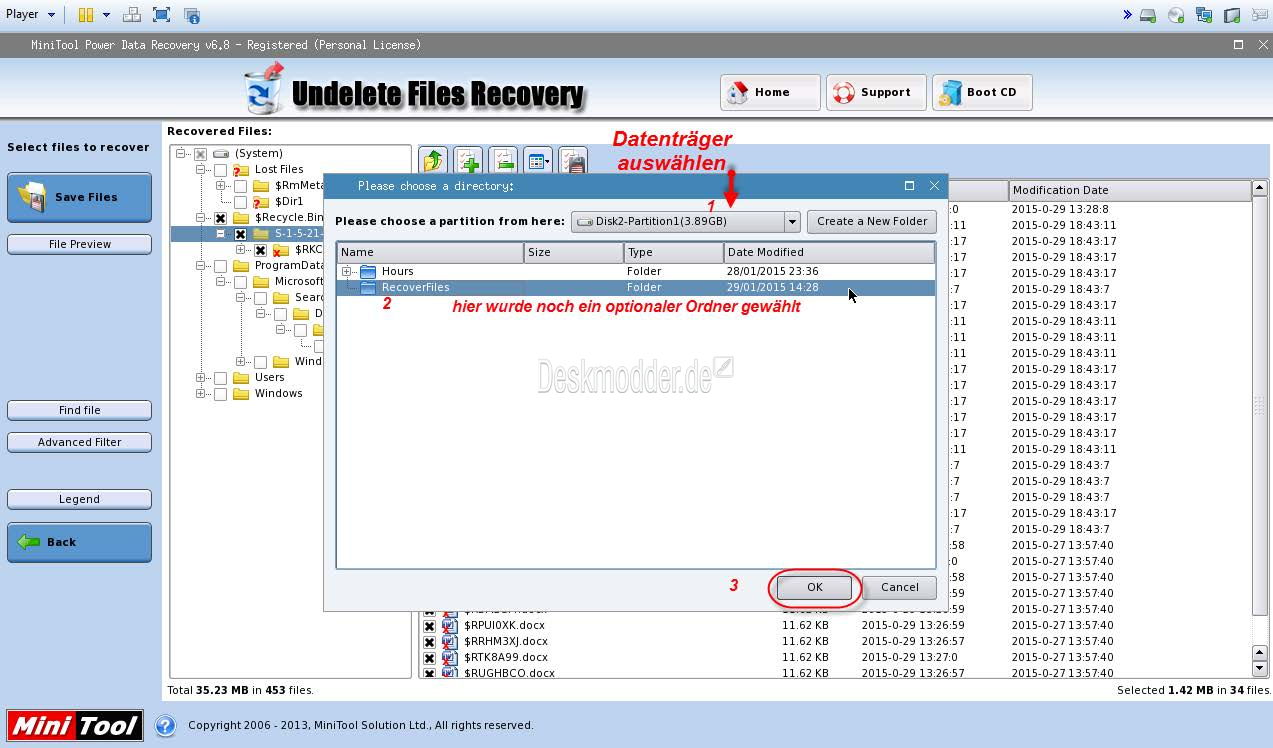Click the VMware printer device icon
The height and width of the screenshot is (748, 1273).
tap(1232, 15)
